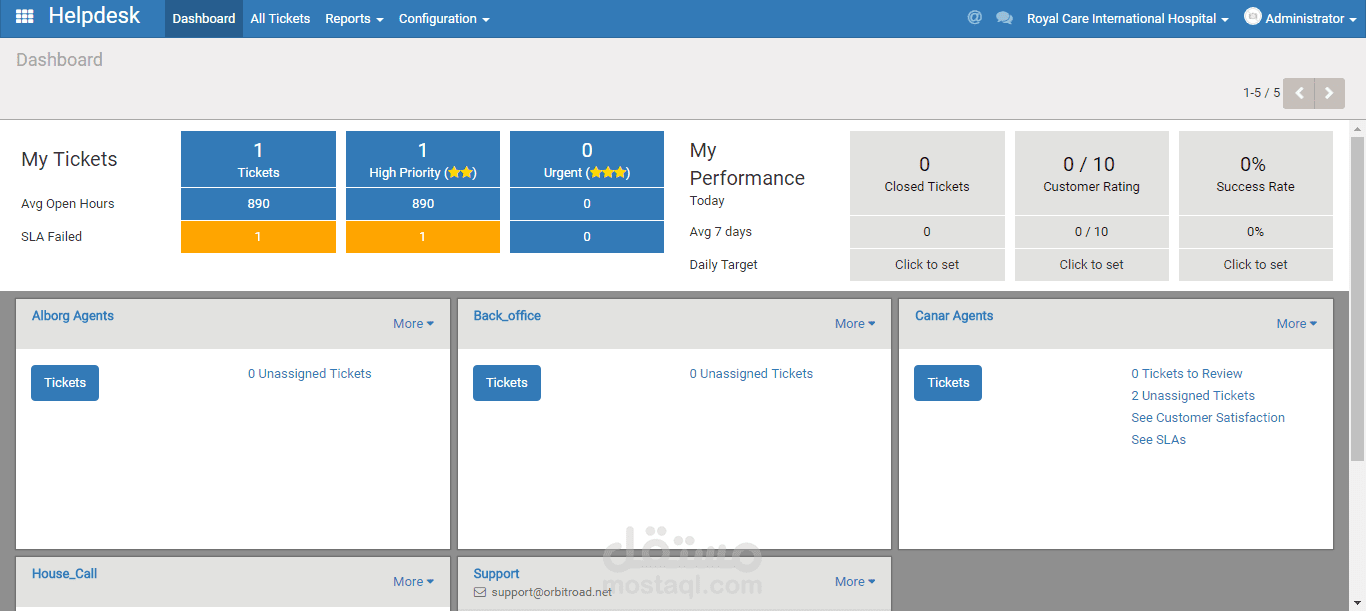Expand More on Alborg Agents card
Screen dimensions: 1366x611
point(413,324)
